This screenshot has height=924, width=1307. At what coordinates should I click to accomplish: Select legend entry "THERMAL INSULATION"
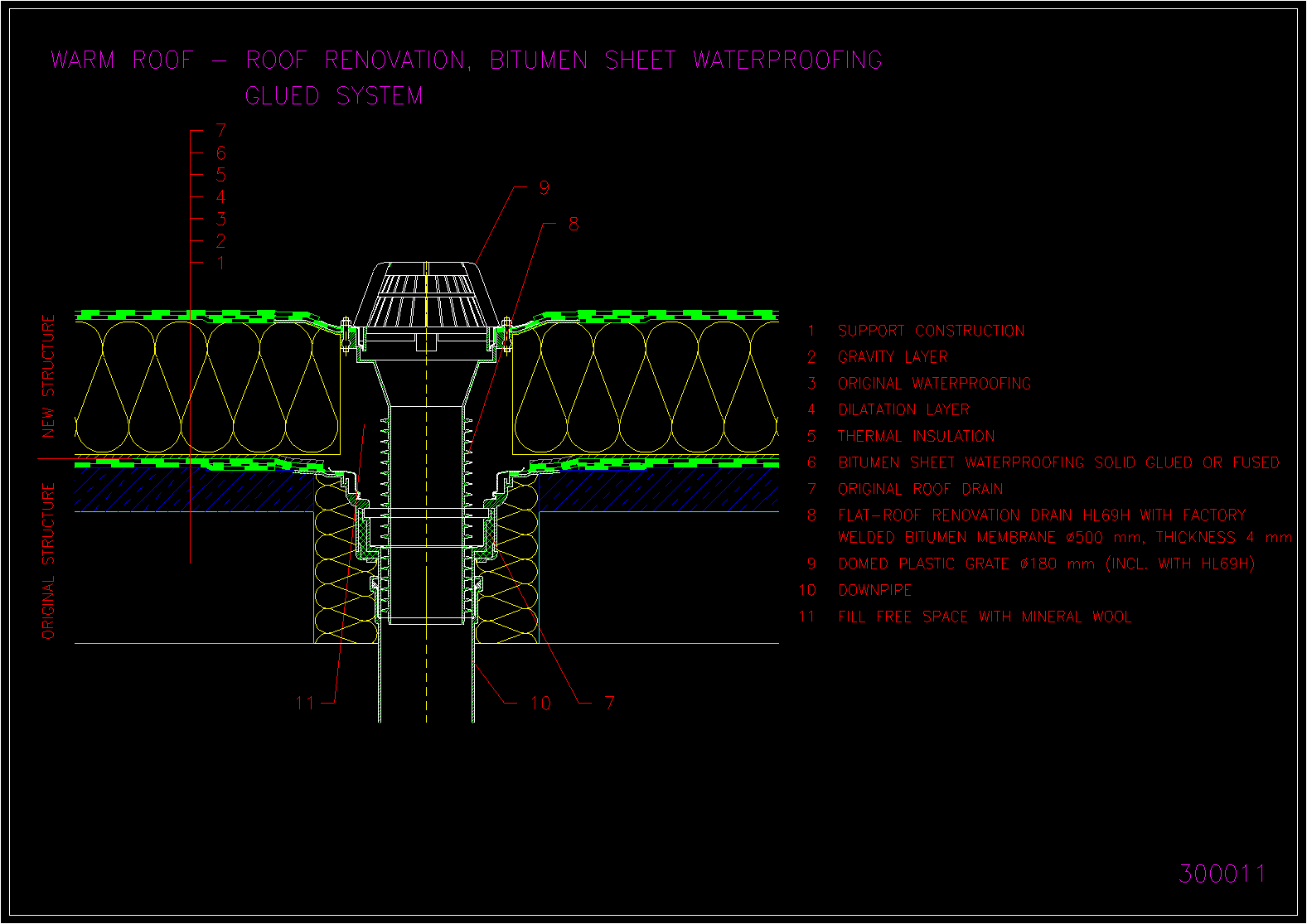tap(917, 436)
